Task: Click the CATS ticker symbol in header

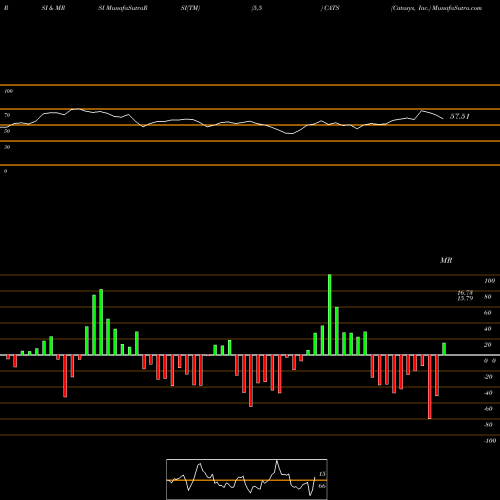Action: click(x=332, y=8)
